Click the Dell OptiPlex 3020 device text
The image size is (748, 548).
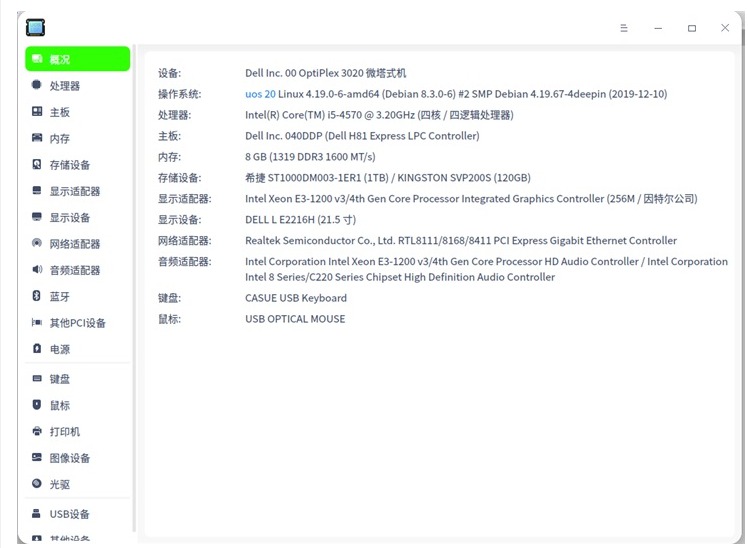[325, 73]
